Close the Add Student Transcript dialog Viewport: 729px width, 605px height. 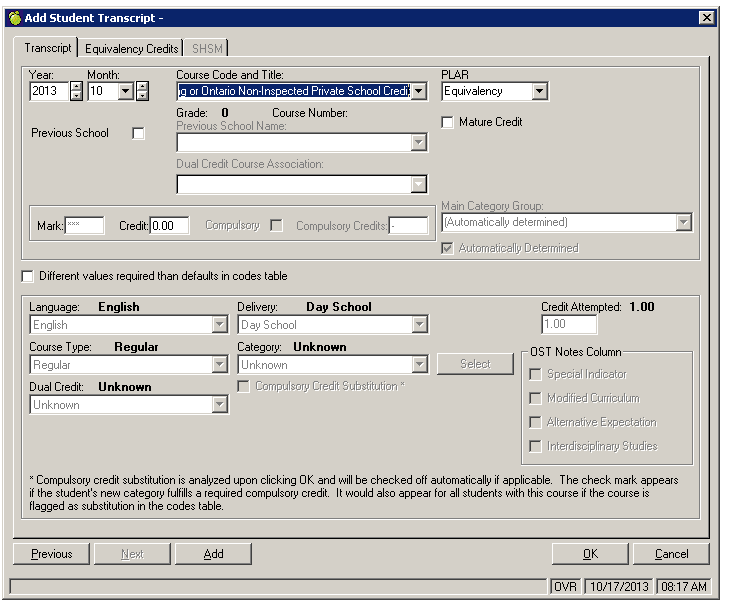click(x=706, y=17)
